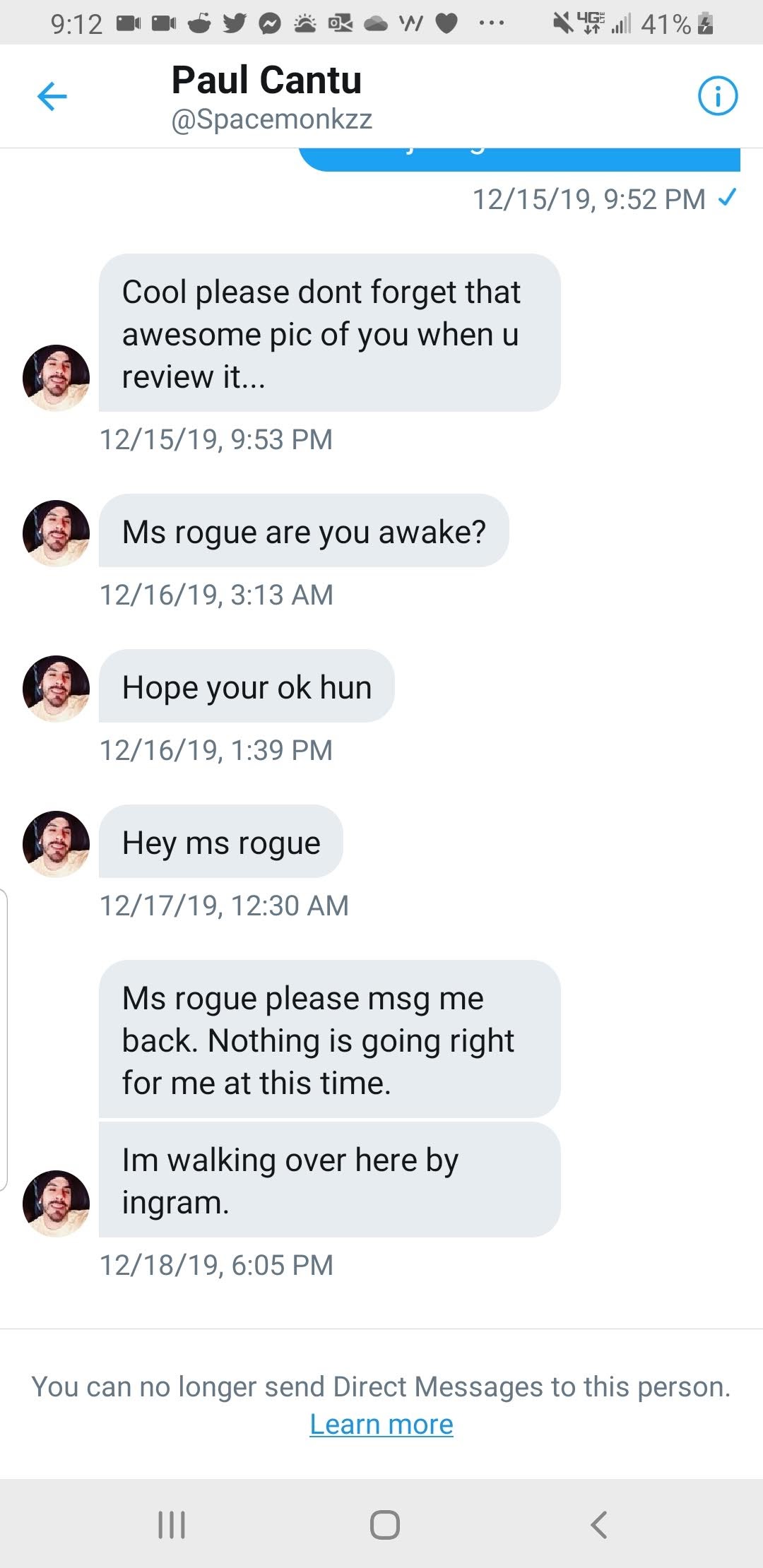Tap the three-dots notification overflow icon
This screenshot has width=763, height=1568.
click(x=491, y=24)
